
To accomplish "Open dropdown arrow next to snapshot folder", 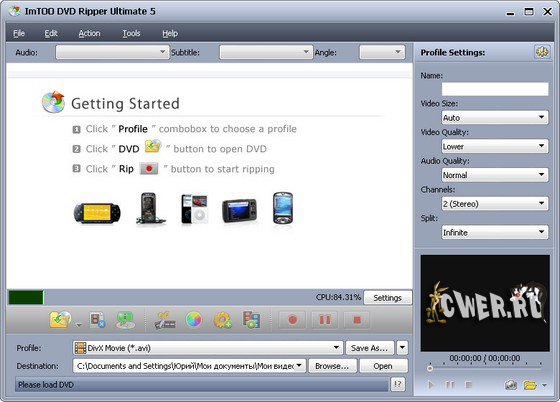I will pyautogui.click(x=544, y=385).
